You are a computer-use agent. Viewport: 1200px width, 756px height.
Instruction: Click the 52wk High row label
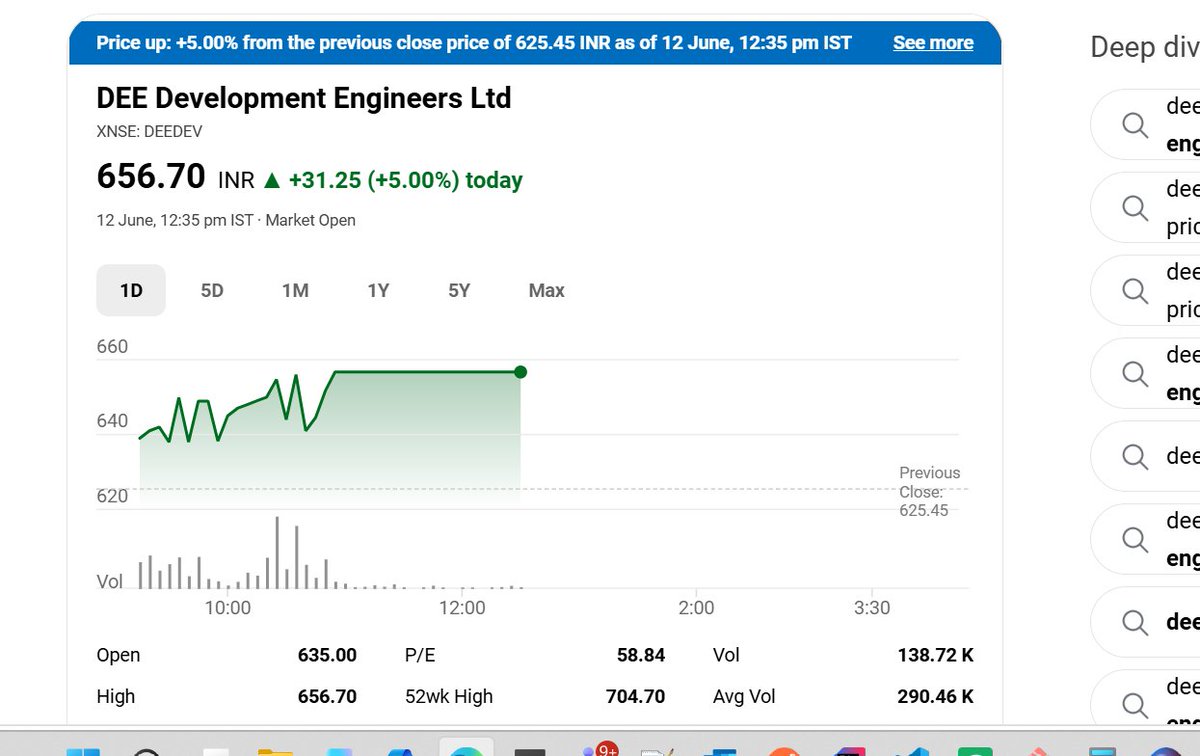tap(449, 696)
